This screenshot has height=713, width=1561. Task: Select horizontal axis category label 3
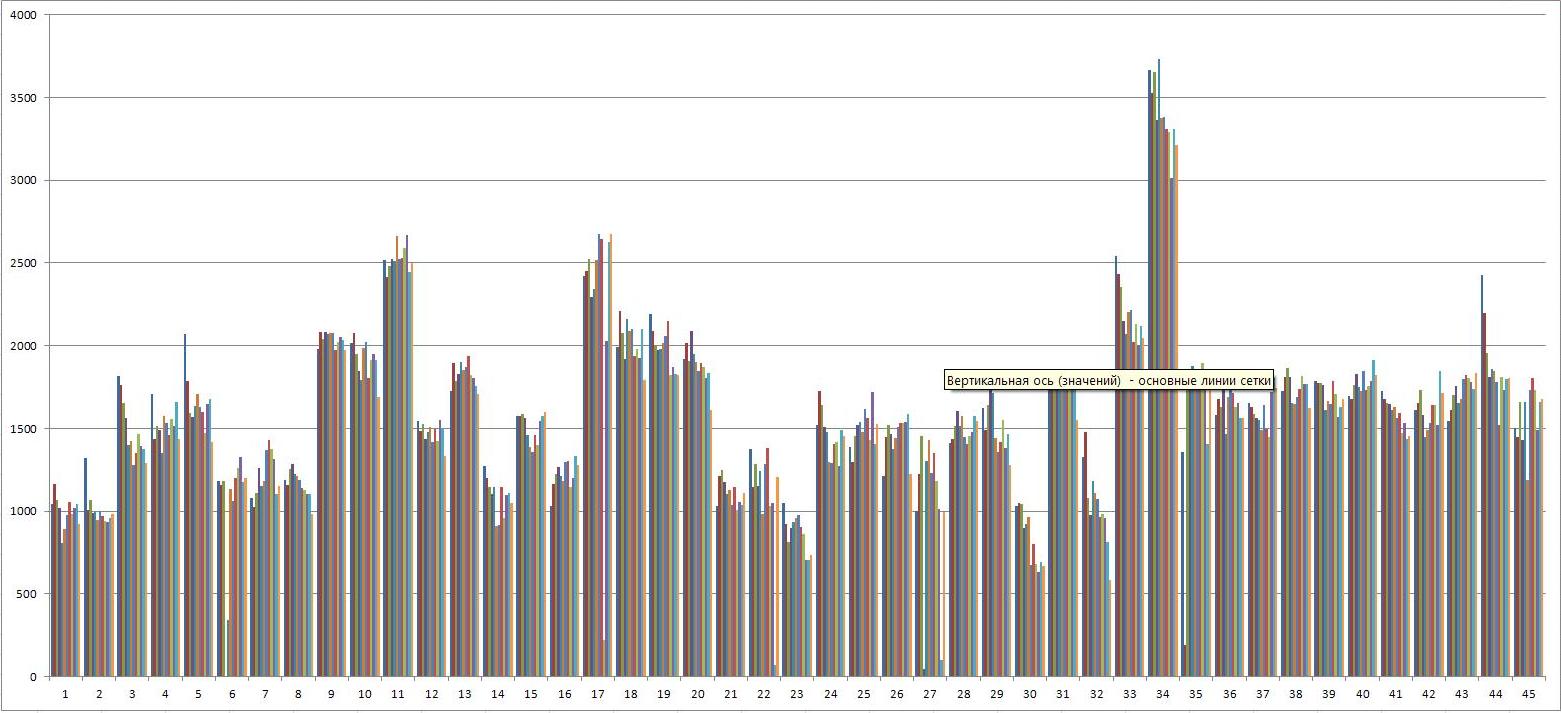coord(132,694)
